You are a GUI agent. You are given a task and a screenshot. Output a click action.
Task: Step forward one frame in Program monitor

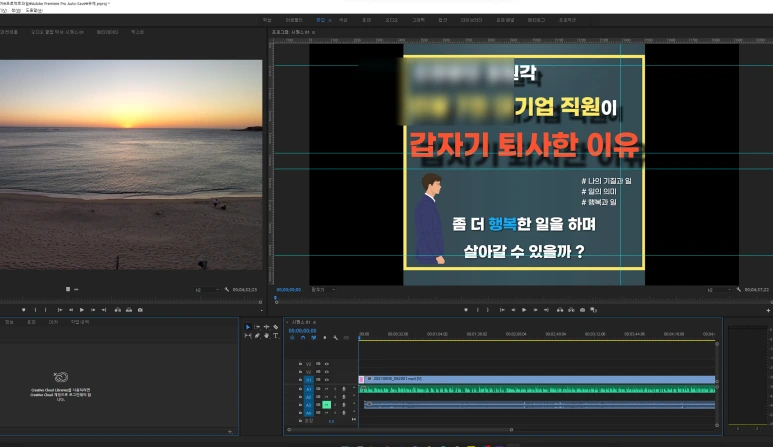coord(535,310)
